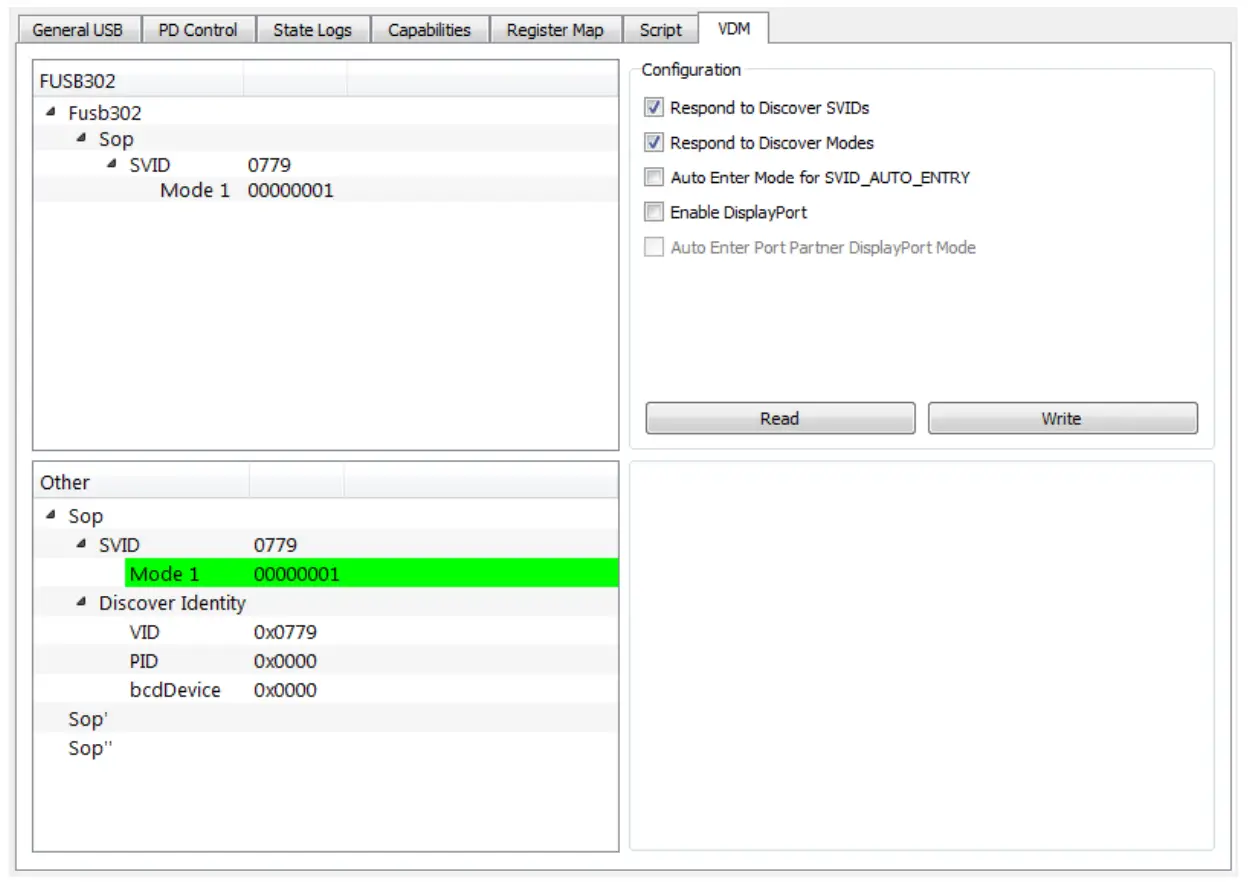This screenshot has height=882, width=1252.
Task: Switch to the Register Map tab
Action: coord(555,29)
